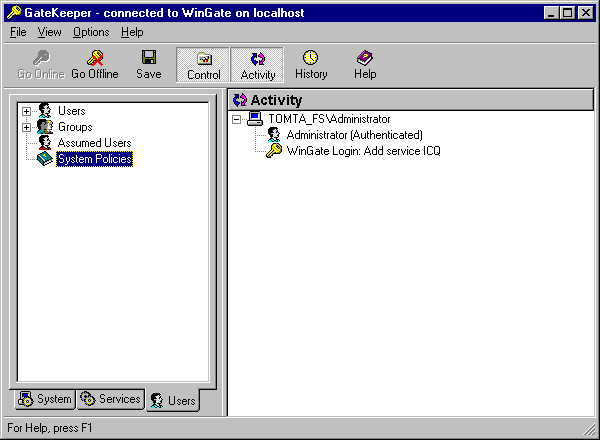Open the File menu
Viewport: 600px width, 440px height.
point(18,32)
